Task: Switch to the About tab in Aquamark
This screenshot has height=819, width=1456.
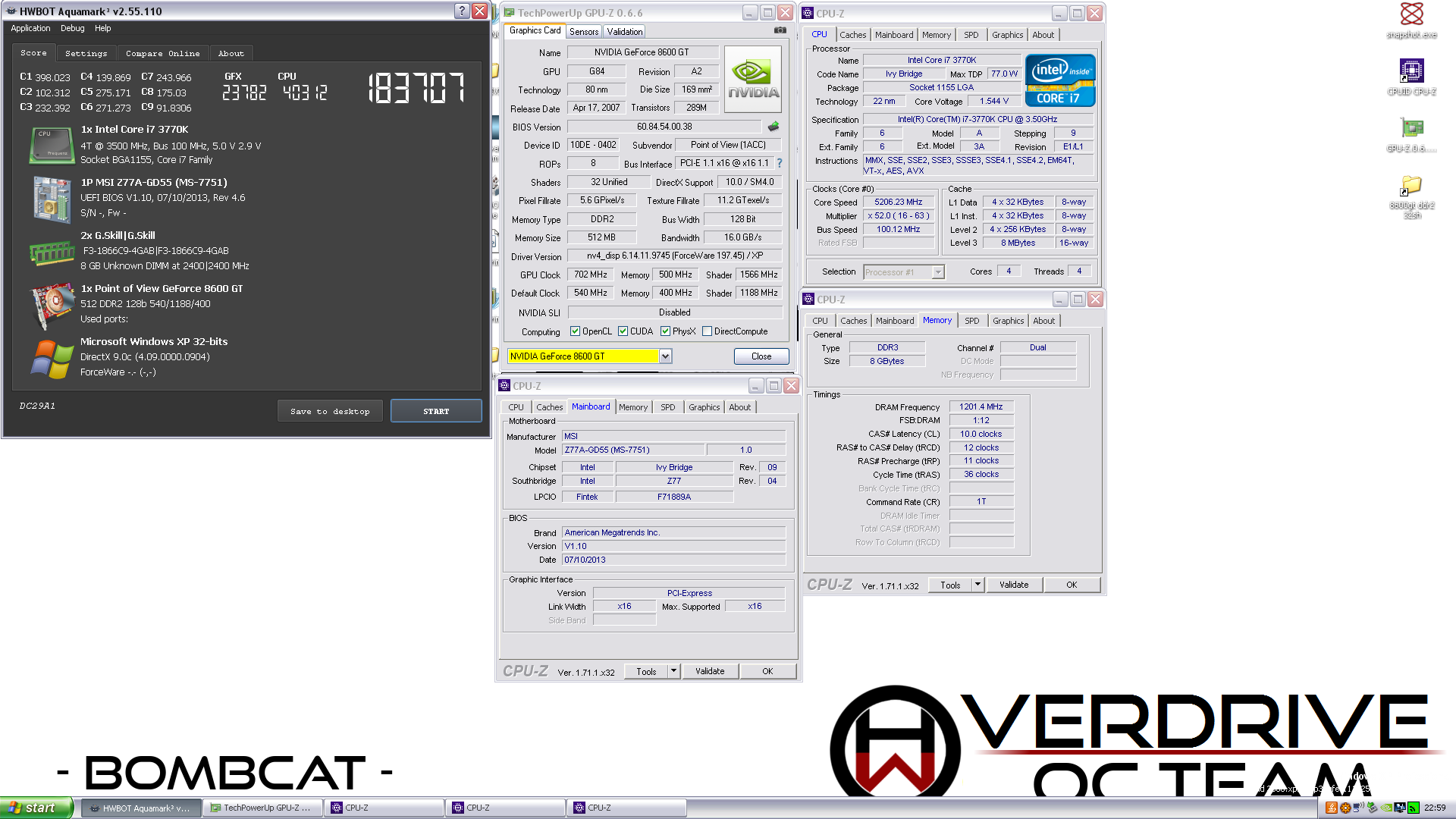Action: click(231, 54)
